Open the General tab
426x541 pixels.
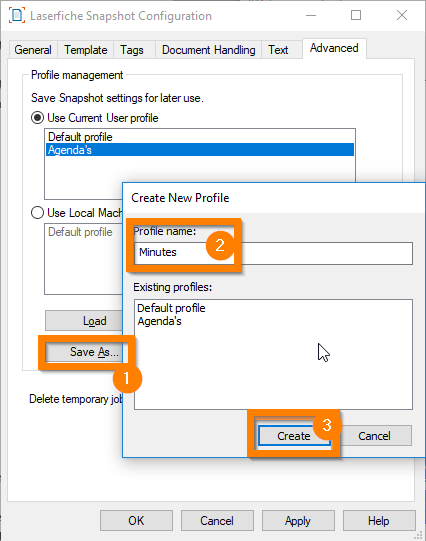pos(33,50)
